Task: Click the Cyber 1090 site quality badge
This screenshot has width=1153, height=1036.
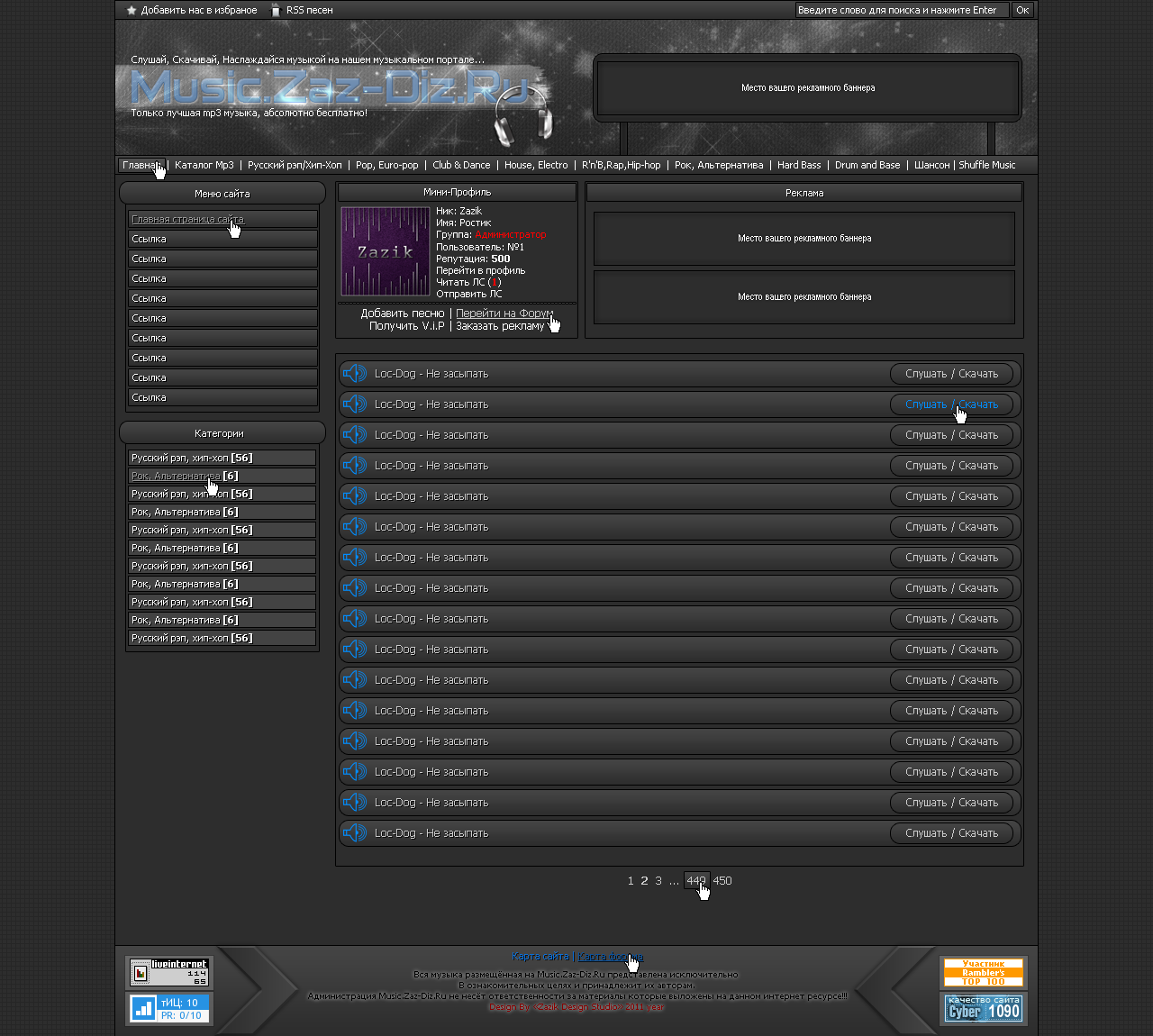Action: click(x=983, y=1008)
